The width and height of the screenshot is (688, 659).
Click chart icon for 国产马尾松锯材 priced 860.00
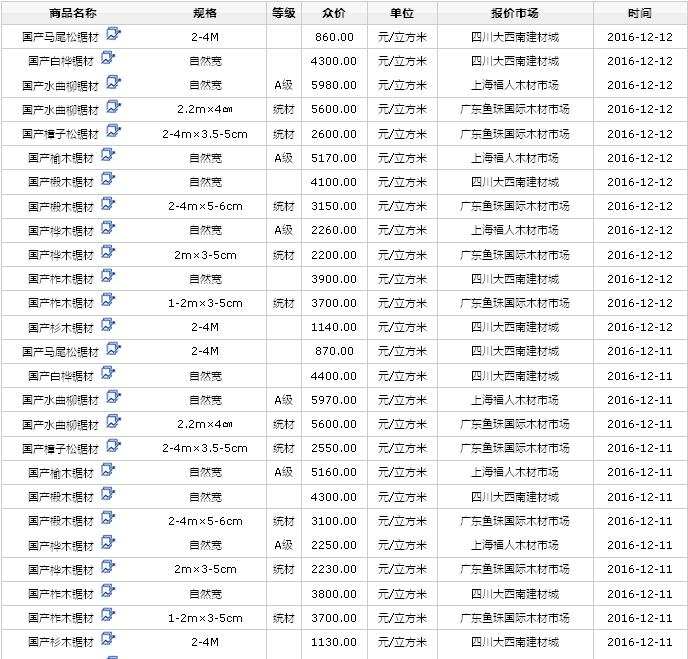pyautogui.click(x=114, y=34)
